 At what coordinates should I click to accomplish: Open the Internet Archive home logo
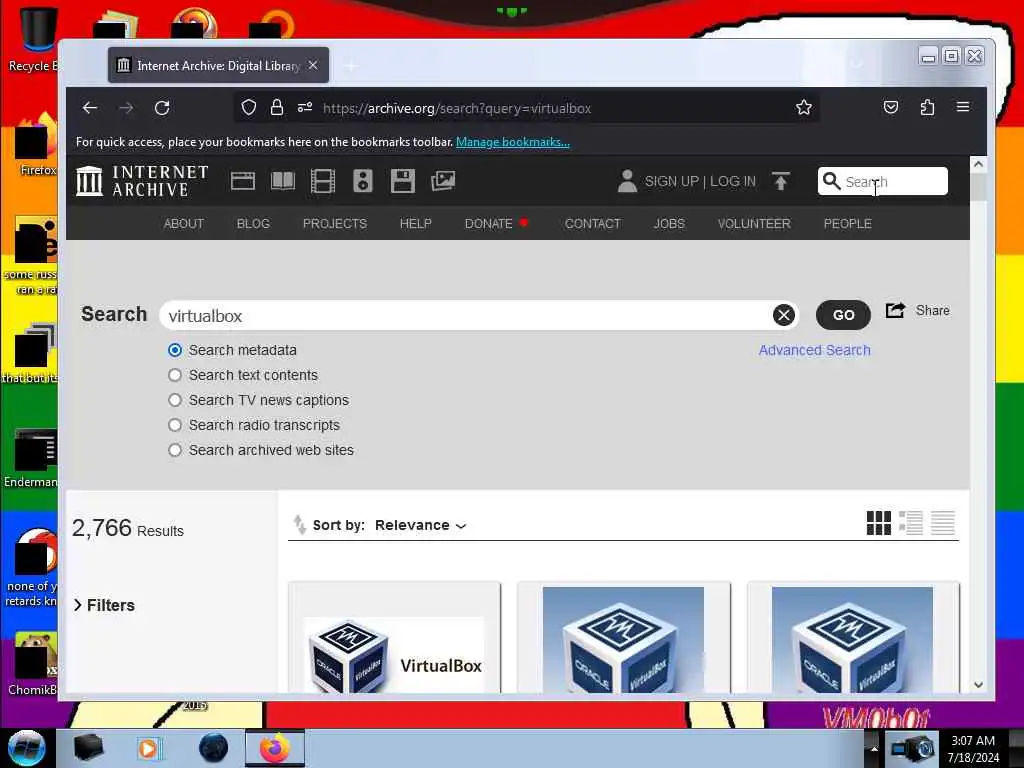point(142,181)
